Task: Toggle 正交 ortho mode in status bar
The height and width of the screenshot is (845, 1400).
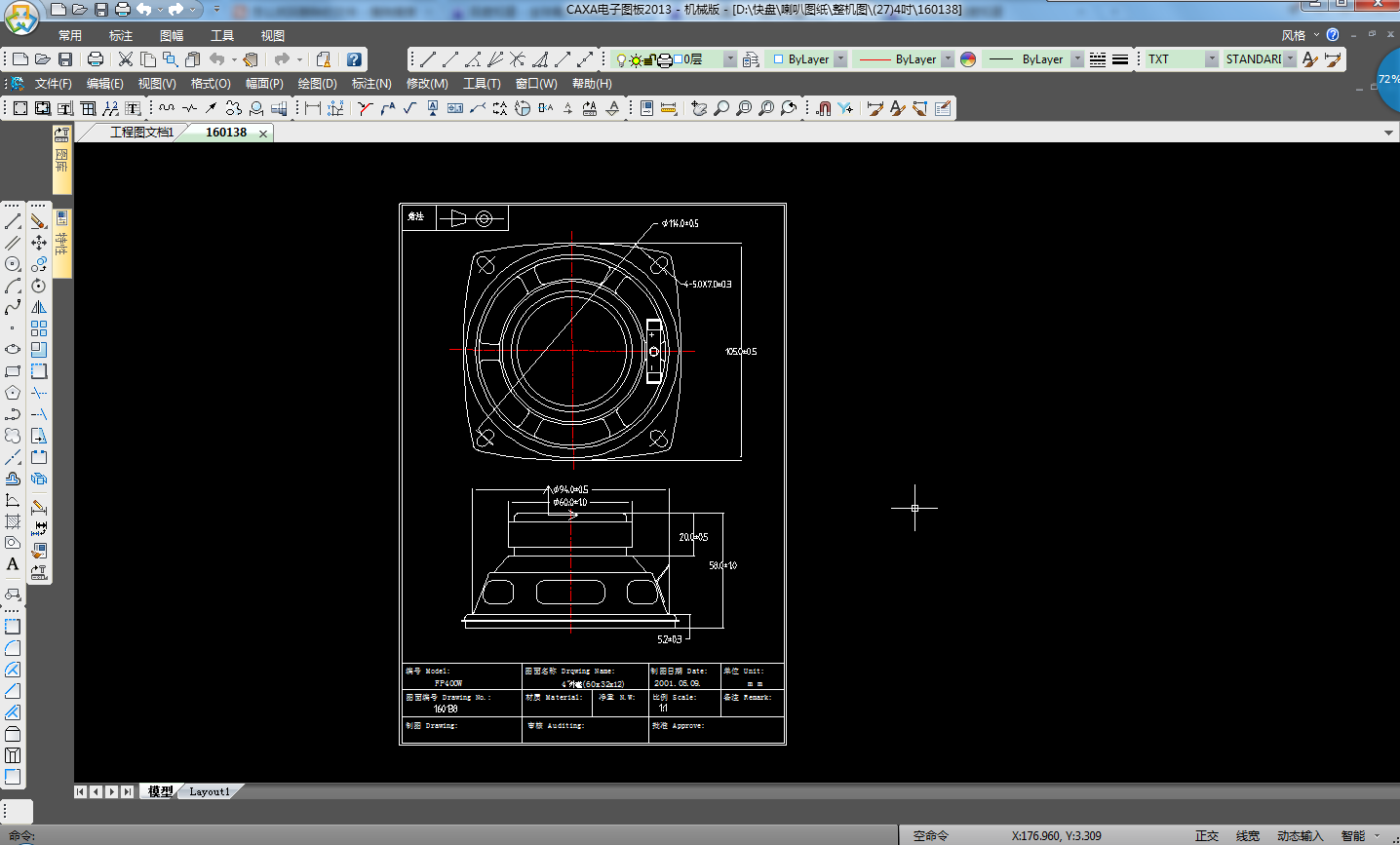Action: point(1207,835)
